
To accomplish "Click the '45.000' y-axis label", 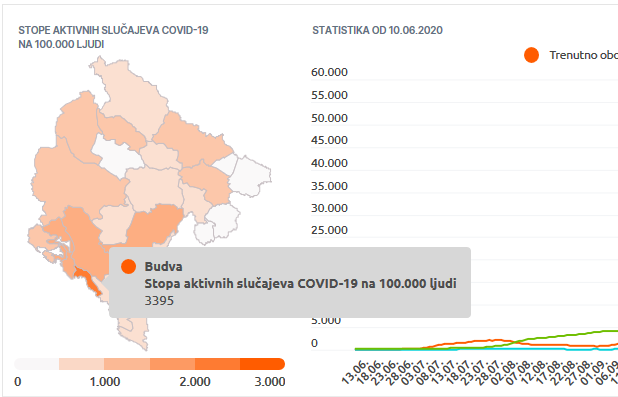I will click(329, 140).
